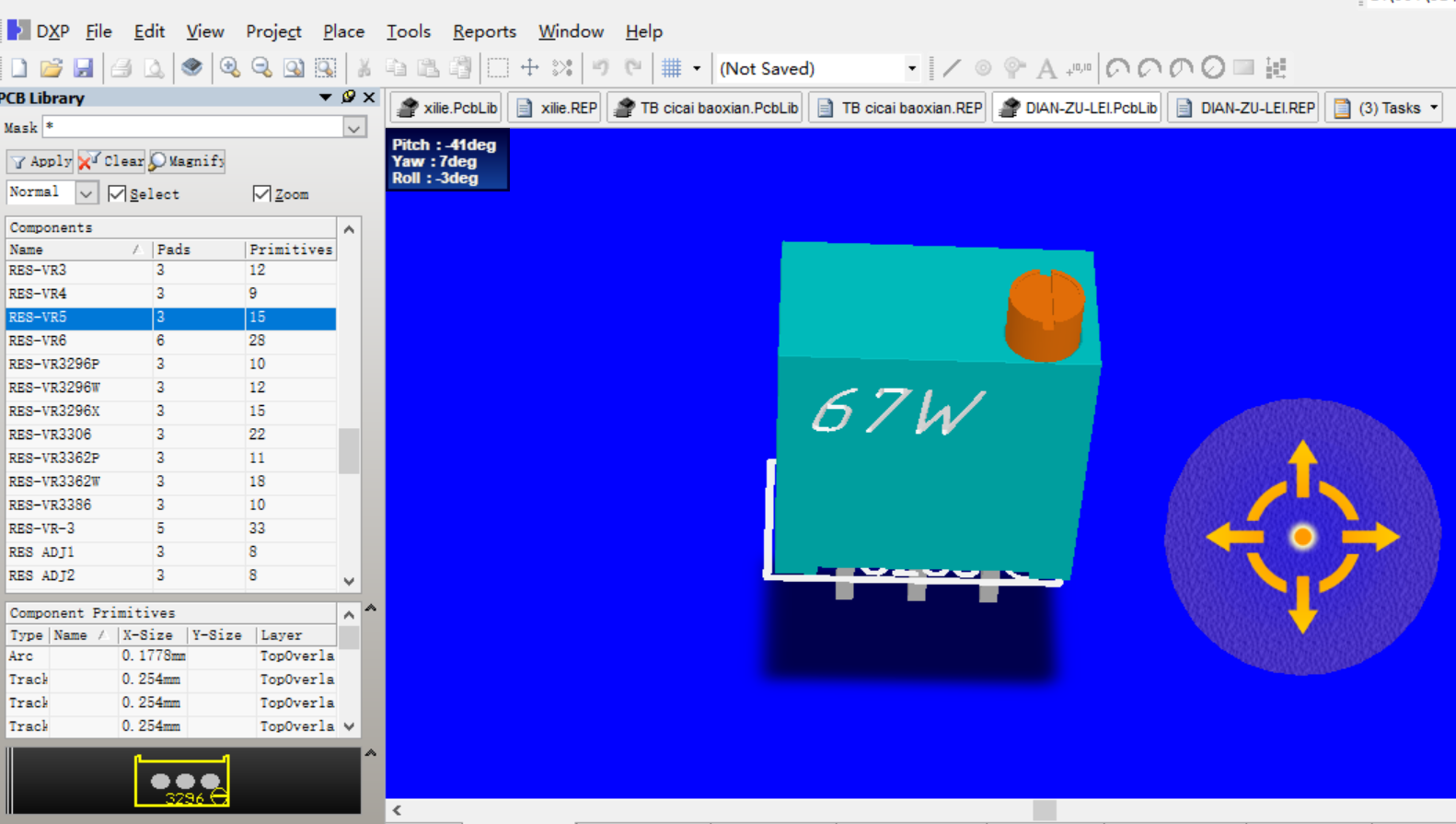Switch to TB cicai baoxian.PcbLib tab
Image resolution: width=1456 pixels, height=824 pixels.
[705, 108]
